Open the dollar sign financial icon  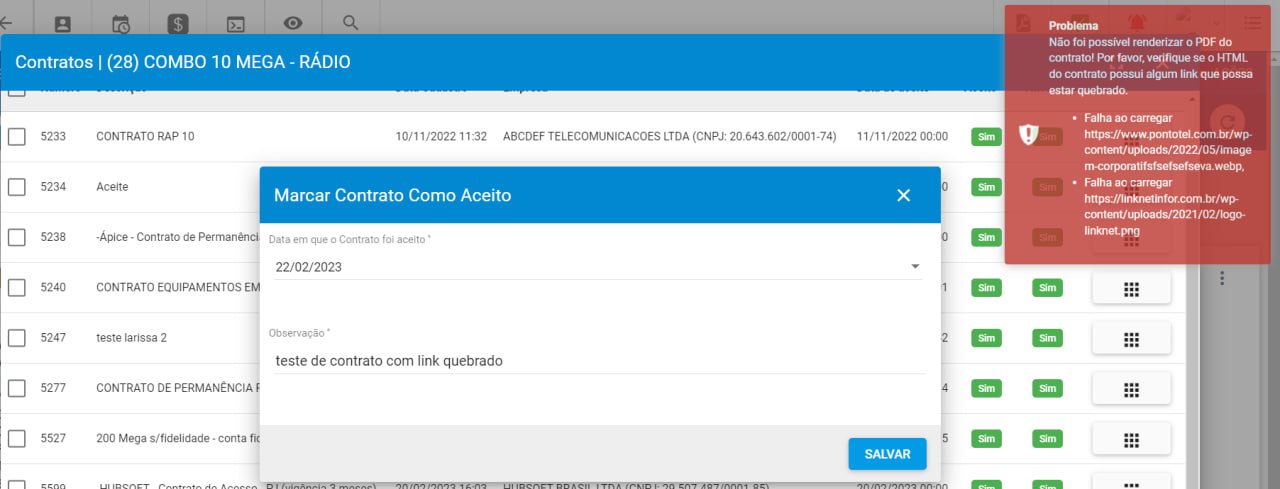[x=178, y=23]
